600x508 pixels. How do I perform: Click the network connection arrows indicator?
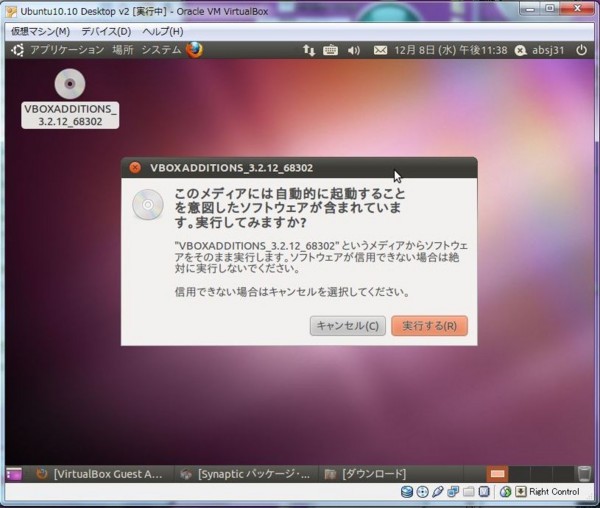[309, 50]
